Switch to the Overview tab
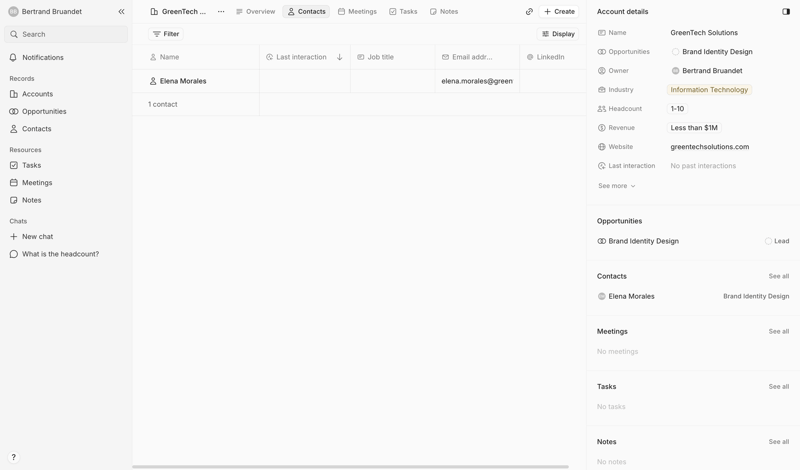 tap(256, 11)
